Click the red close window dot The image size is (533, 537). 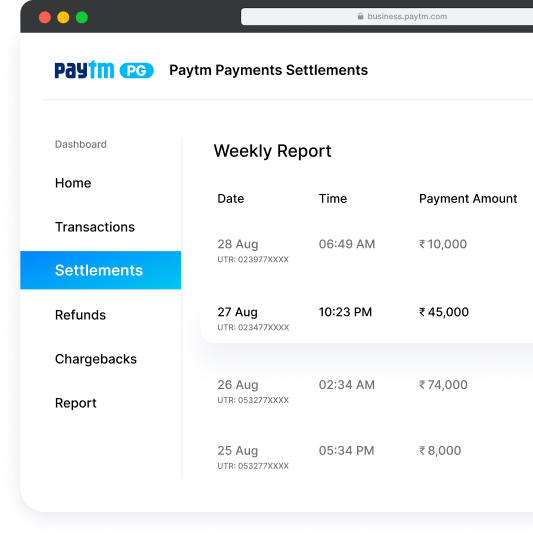pyautogui.click(x=45, y=17)
